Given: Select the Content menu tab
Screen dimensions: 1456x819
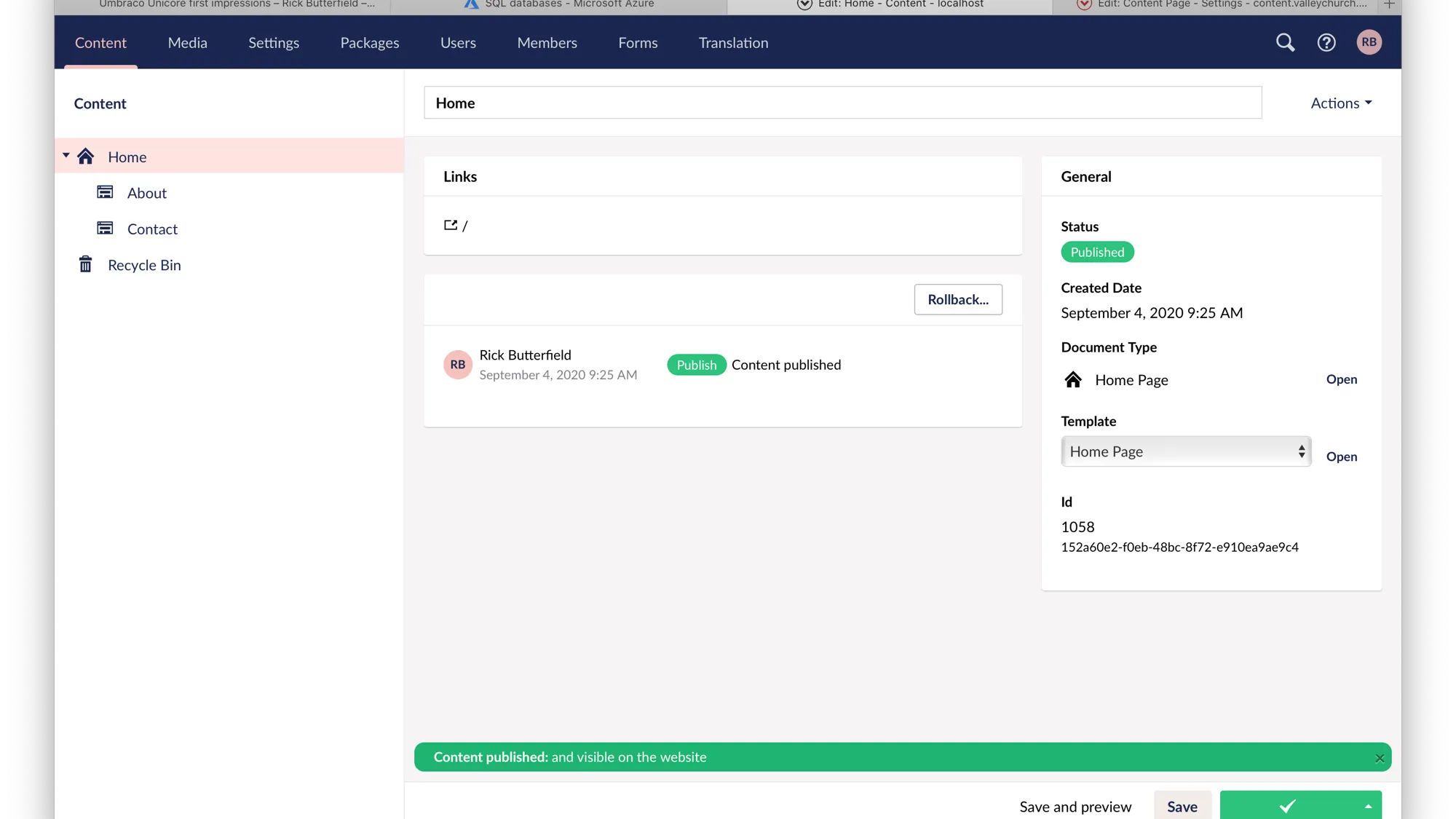Looking at the screenshot, I should point(100,42).
